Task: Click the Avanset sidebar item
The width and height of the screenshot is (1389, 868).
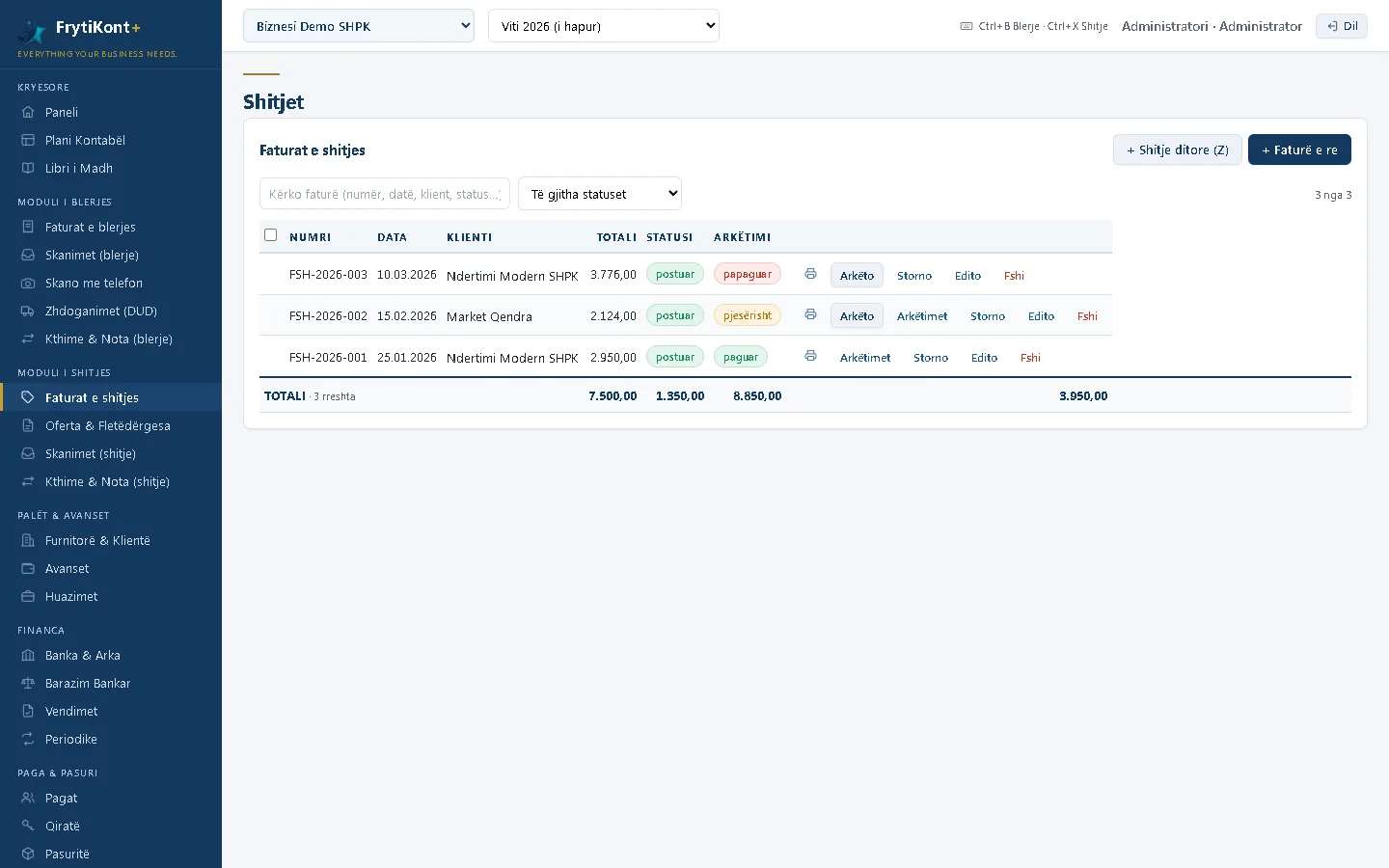Action: pos(111,568)
